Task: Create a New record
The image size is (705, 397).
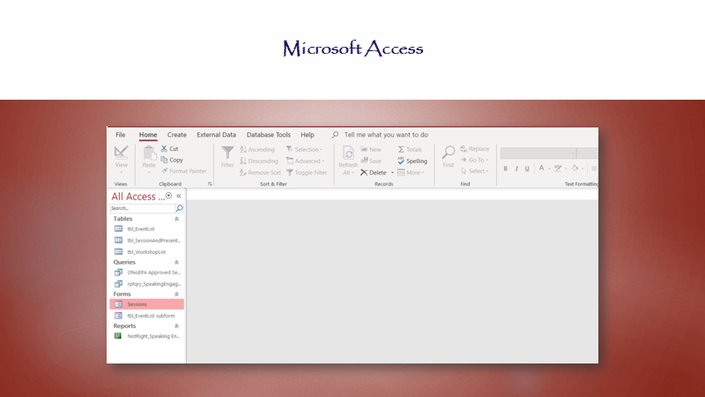Action: point(371,149)
